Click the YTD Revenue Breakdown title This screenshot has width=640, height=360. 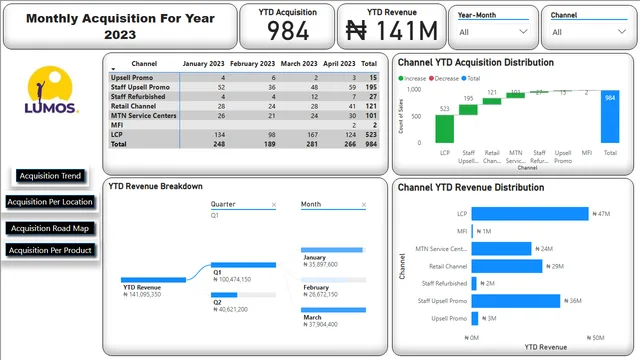(x=156, y=186)
